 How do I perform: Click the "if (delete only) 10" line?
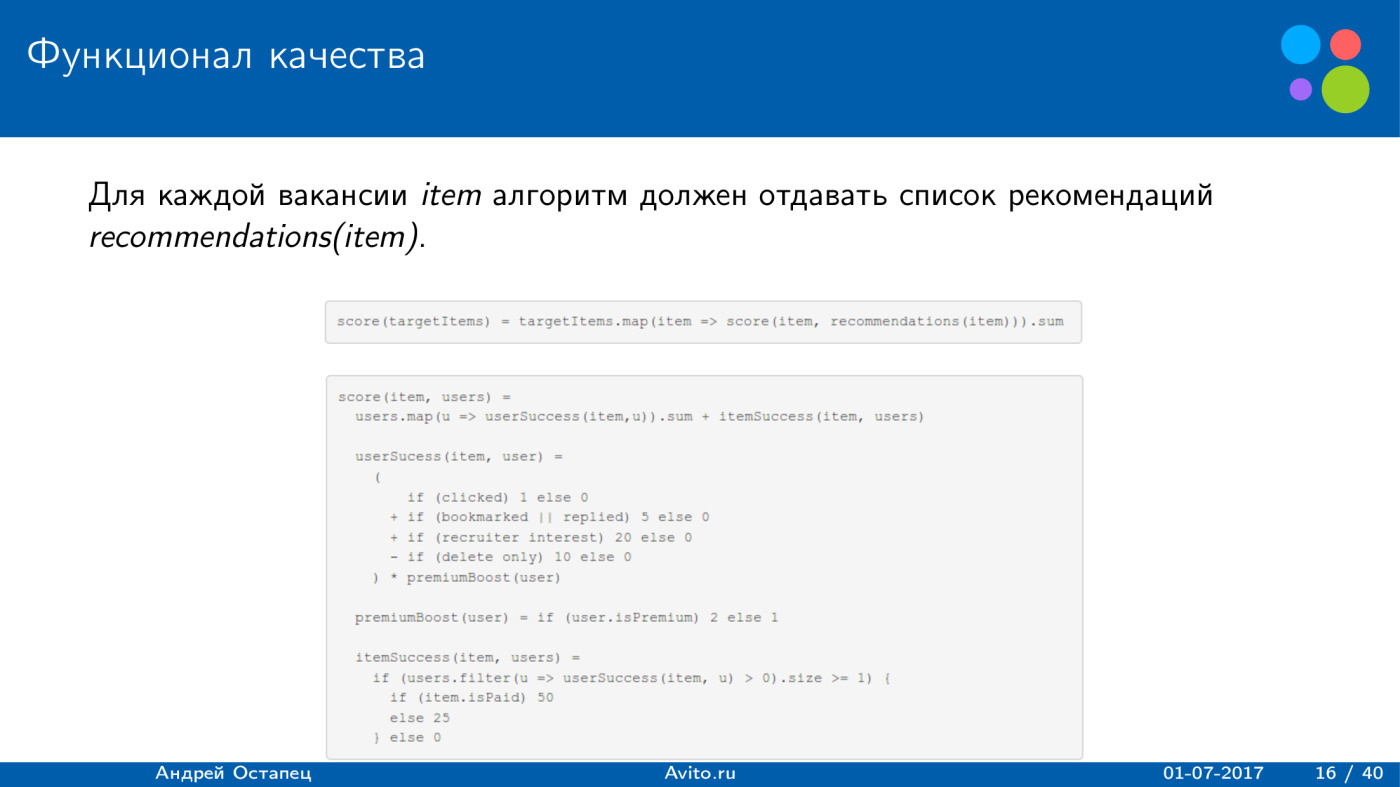[x=510, y=557]
